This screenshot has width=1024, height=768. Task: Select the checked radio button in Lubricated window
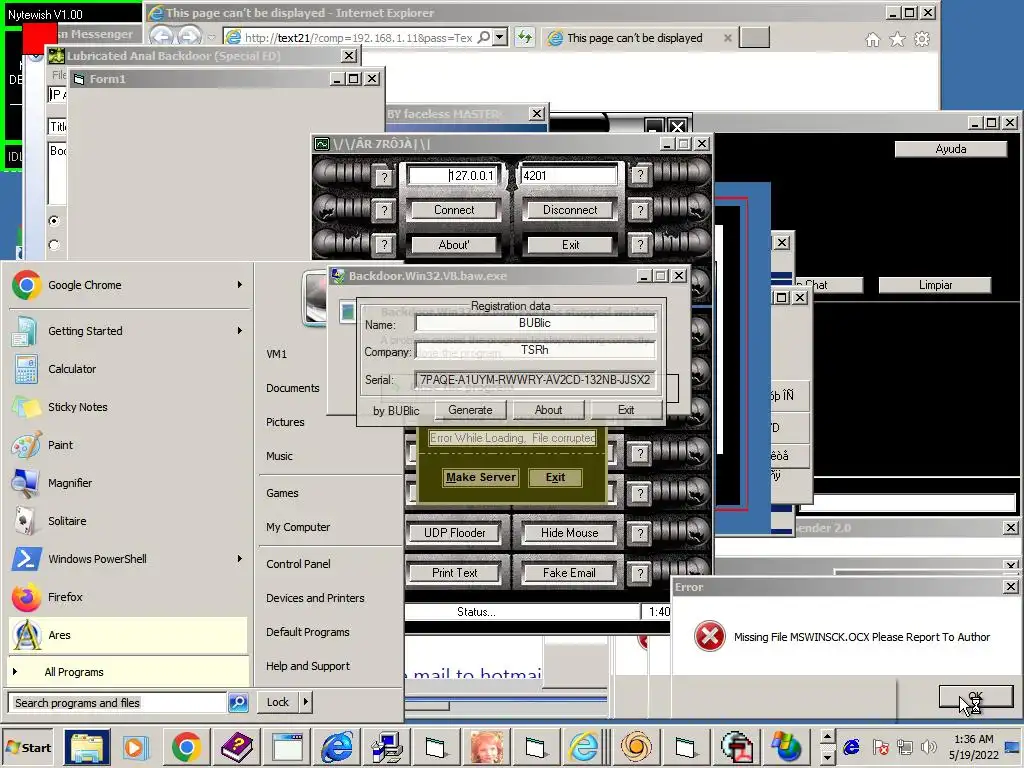coord(54,221)
